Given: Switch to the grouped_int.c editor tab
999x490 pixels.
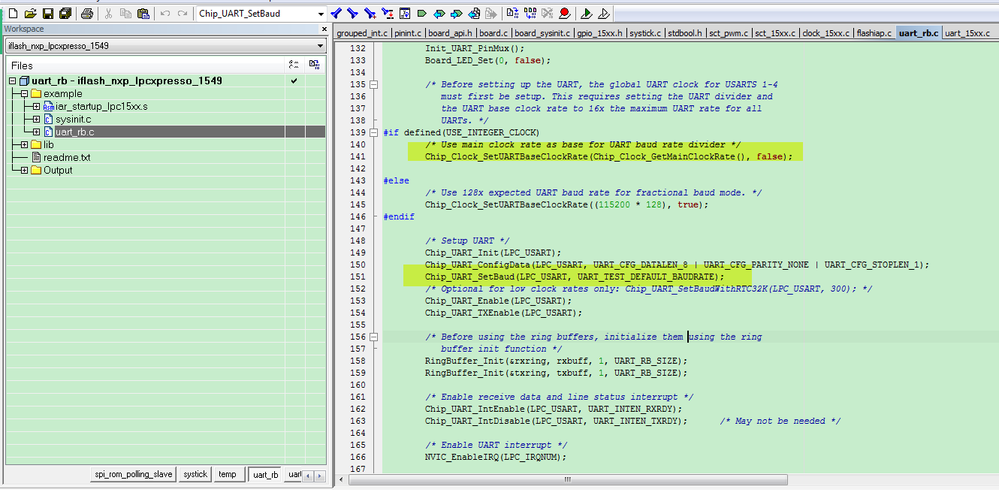Looking at the screenshot, I should tap(362, 33).
